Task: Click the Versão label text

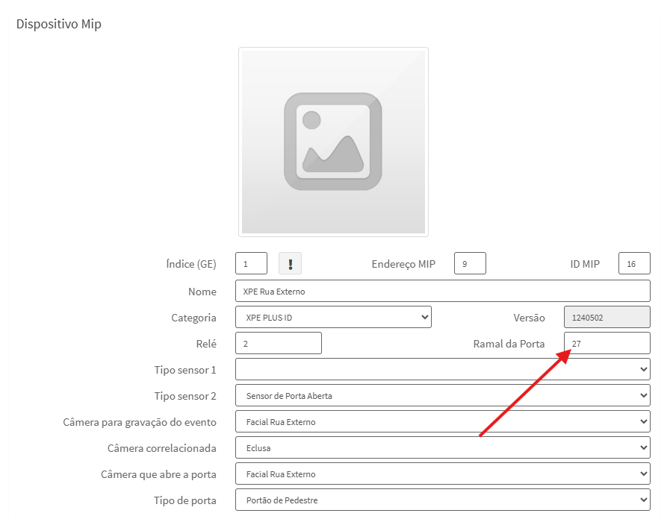Action: [x=528, y=318]
